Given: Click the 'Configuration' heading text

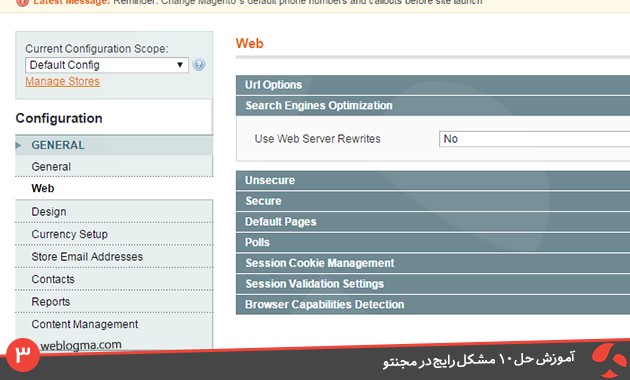Looking at the screenshot, I should click(59, 118).
